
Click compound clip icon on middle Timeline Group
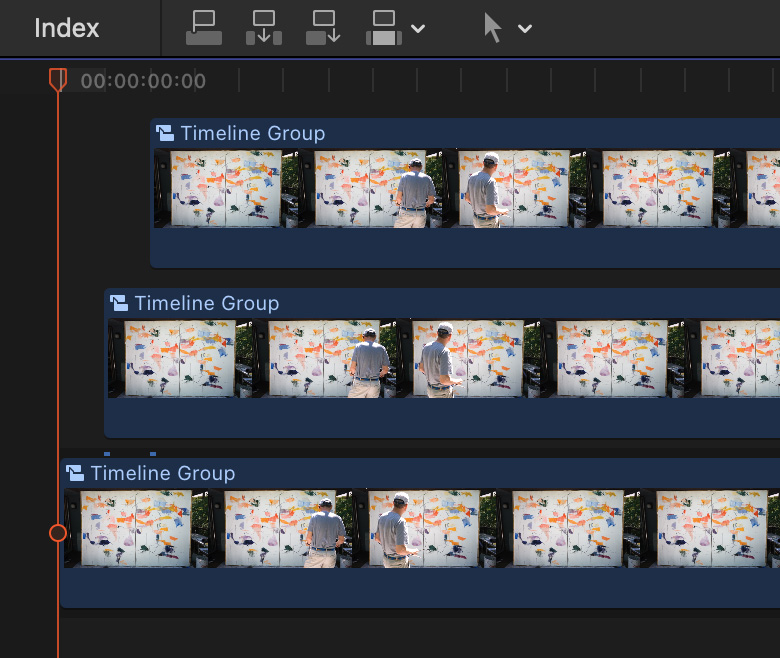(x=119, y=303)
